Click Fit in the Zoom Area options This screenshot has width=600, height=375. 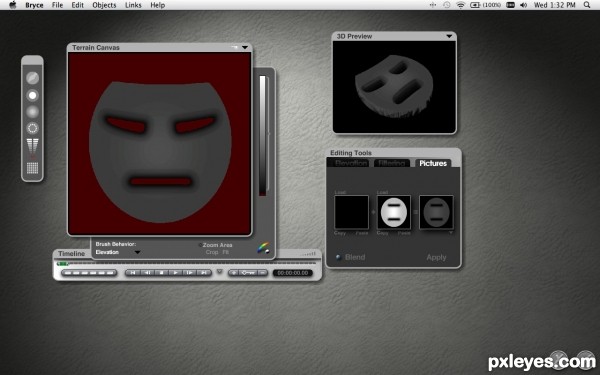click(225, 252)
